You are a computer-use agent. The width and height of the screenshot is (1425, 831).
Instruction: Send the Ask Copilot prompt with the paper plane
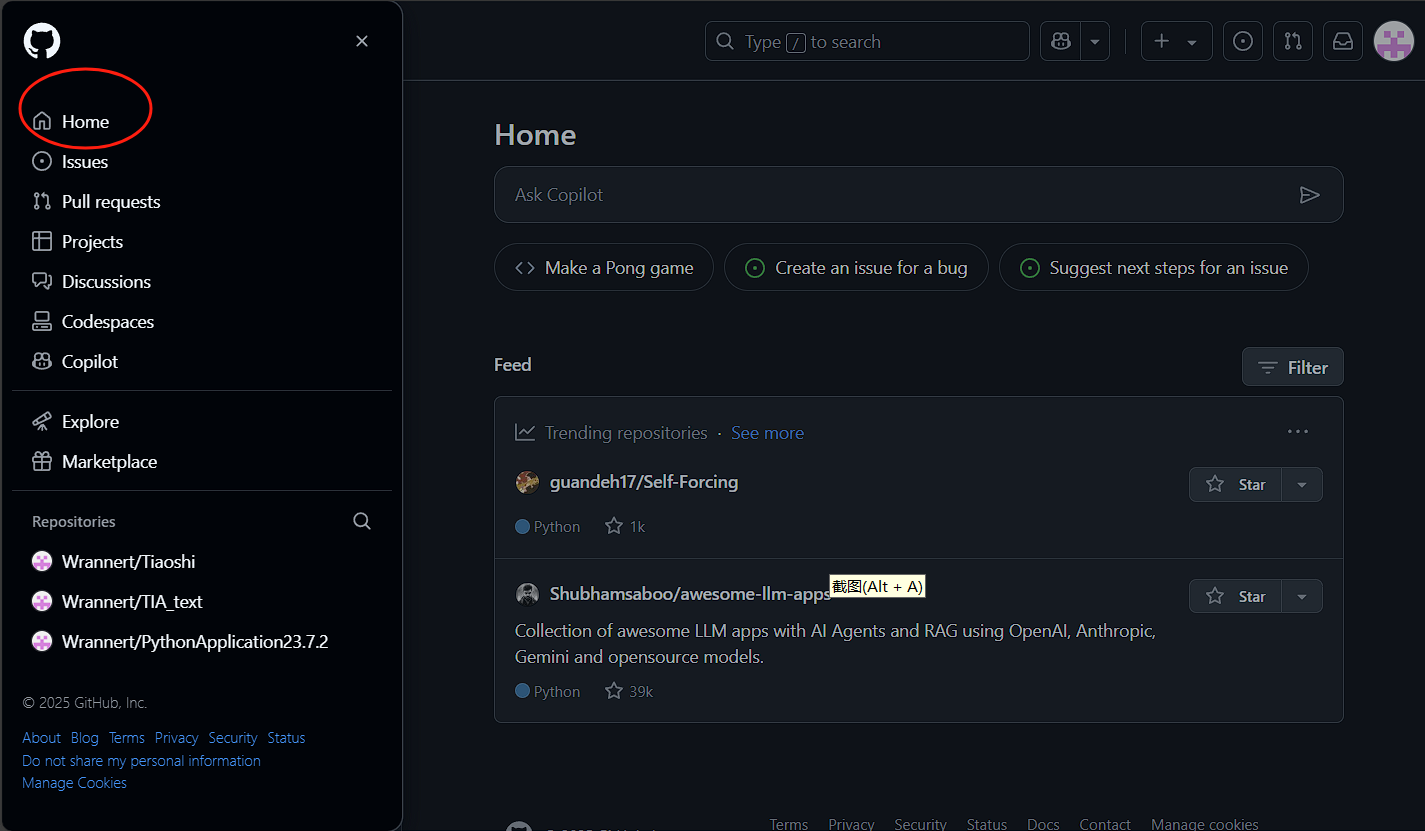point(1310,195)
